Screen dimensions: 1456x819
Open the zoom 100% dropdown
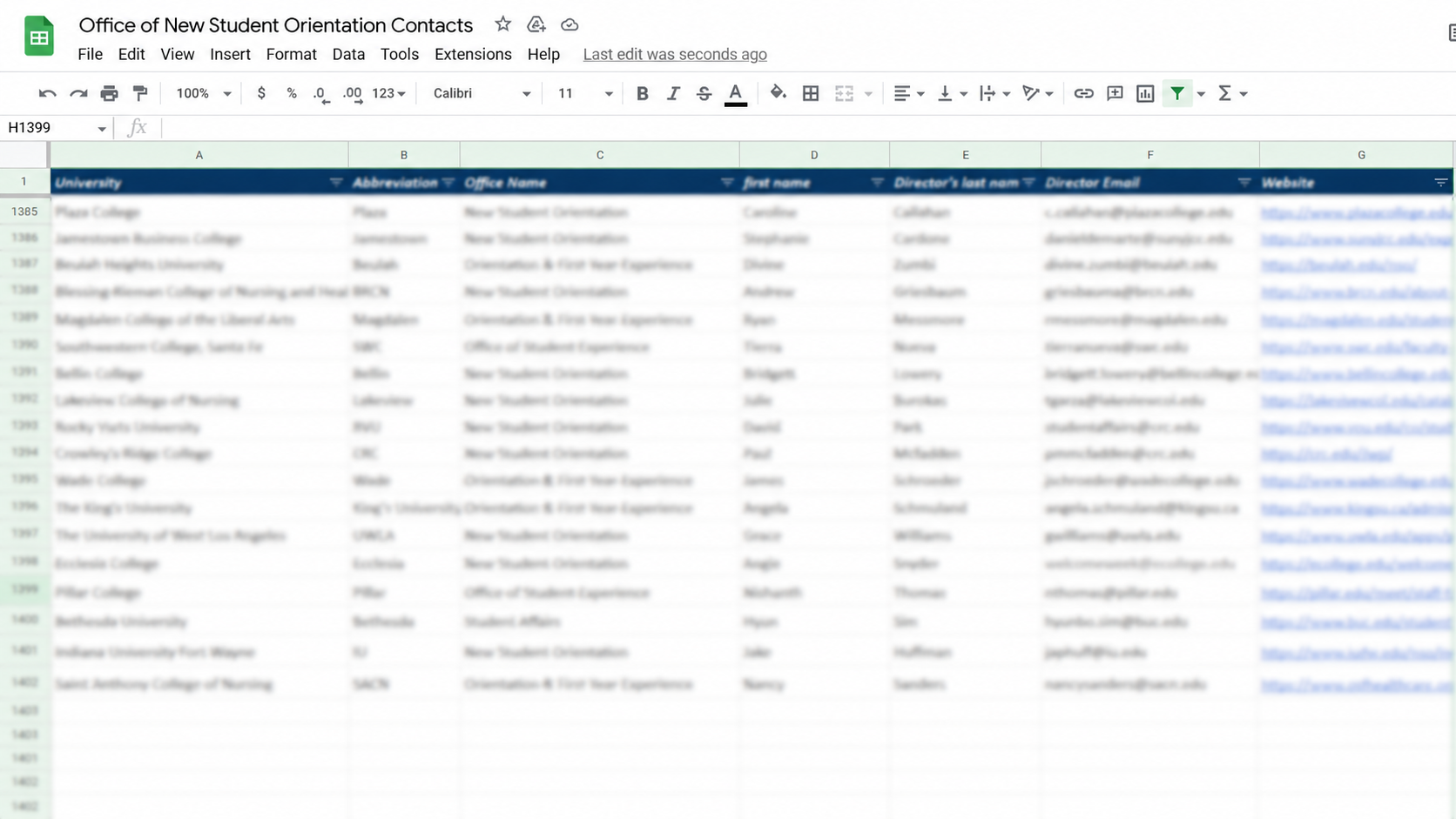click(204, 93)
